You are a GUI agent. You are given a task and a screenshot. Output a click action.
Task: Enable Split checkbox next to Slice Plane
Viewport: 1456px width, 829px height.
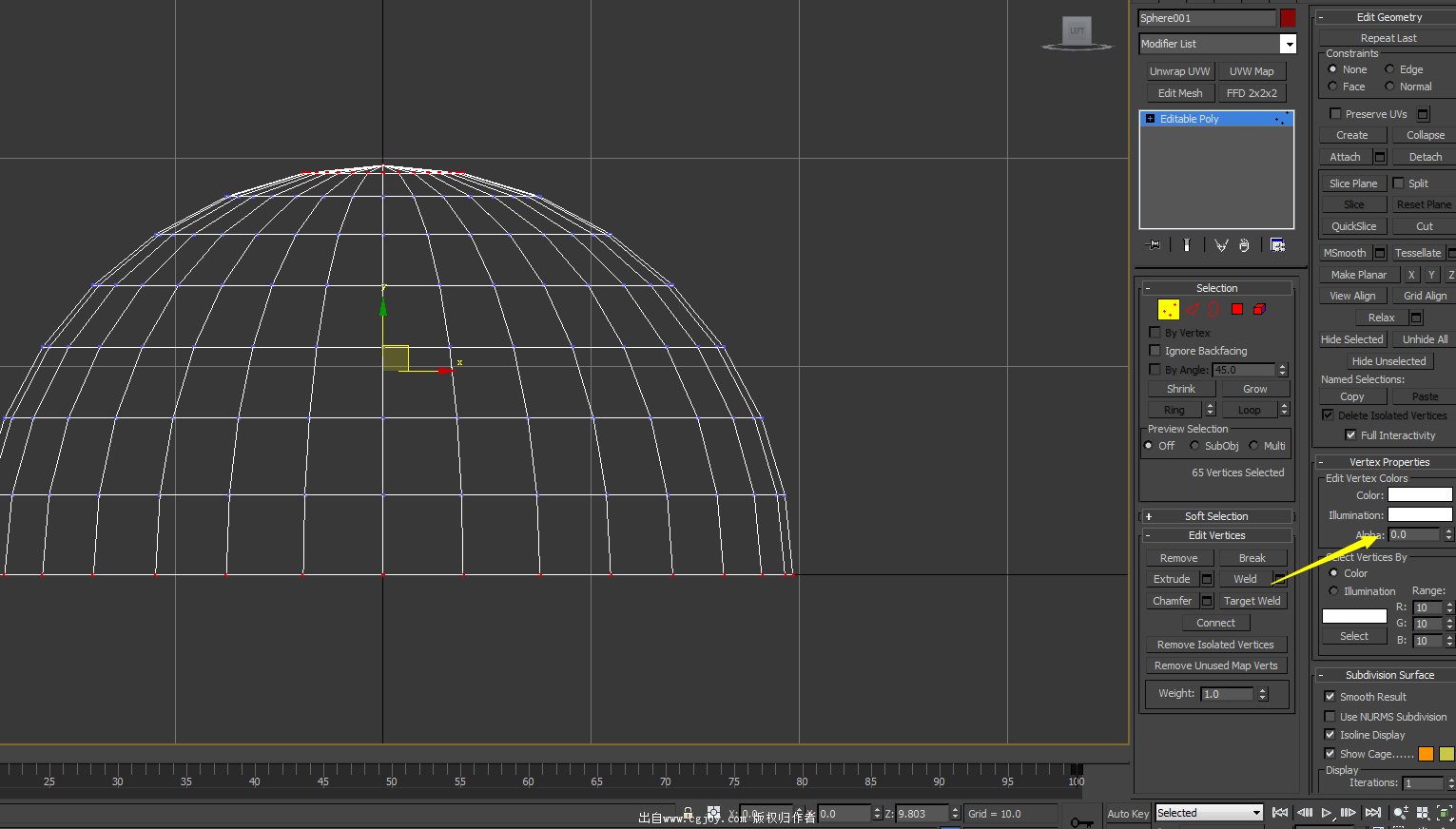1398,183
